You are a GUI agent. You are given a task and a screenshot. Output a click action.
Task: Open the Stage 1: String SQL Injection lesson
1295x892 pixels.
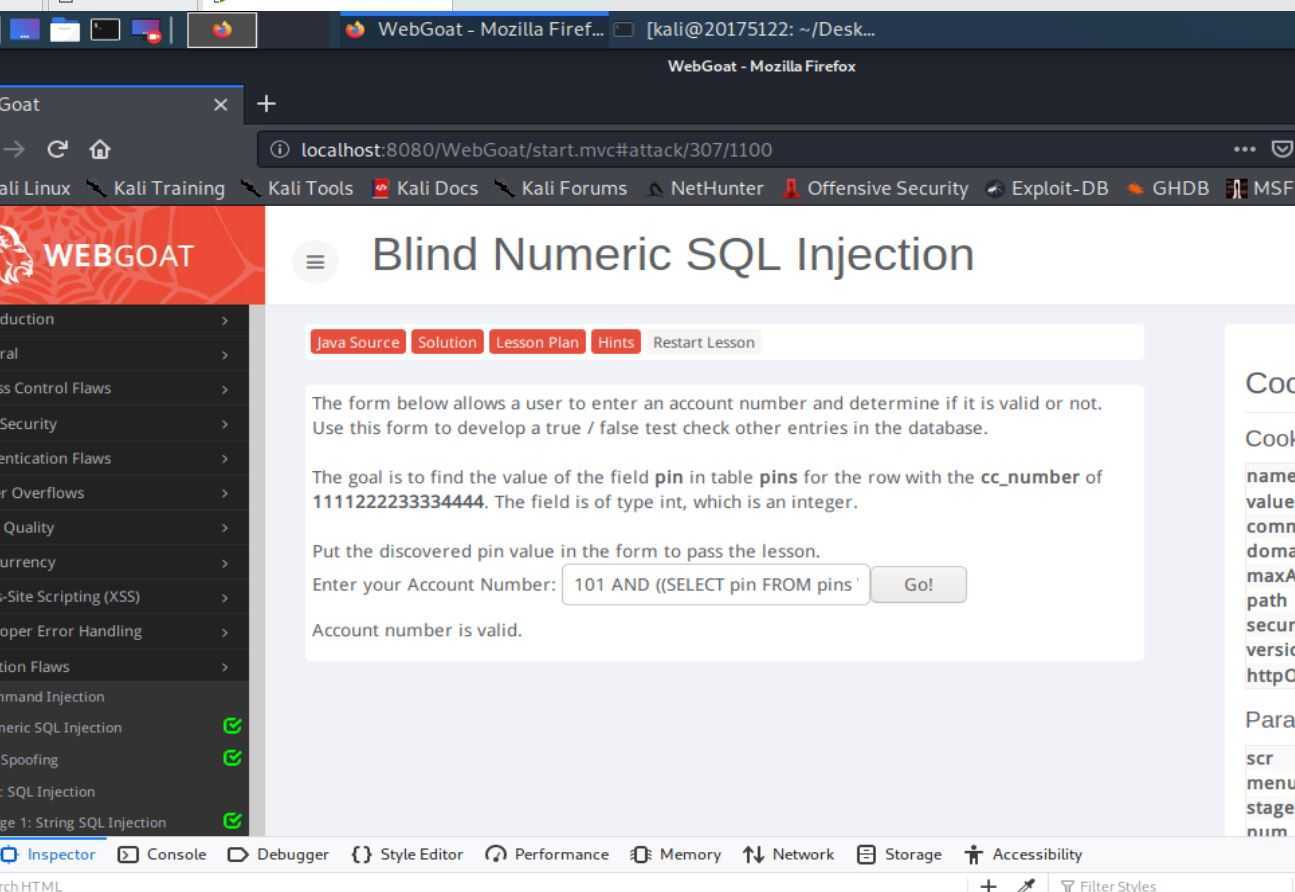coord(83,823)
